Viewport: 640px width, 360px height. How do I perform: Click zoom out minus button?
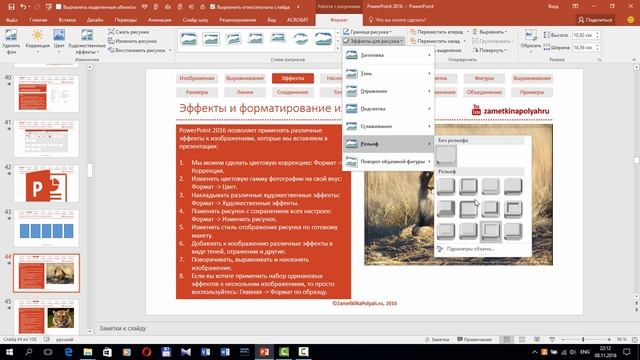pyautogui.click(x=563, y=339)
